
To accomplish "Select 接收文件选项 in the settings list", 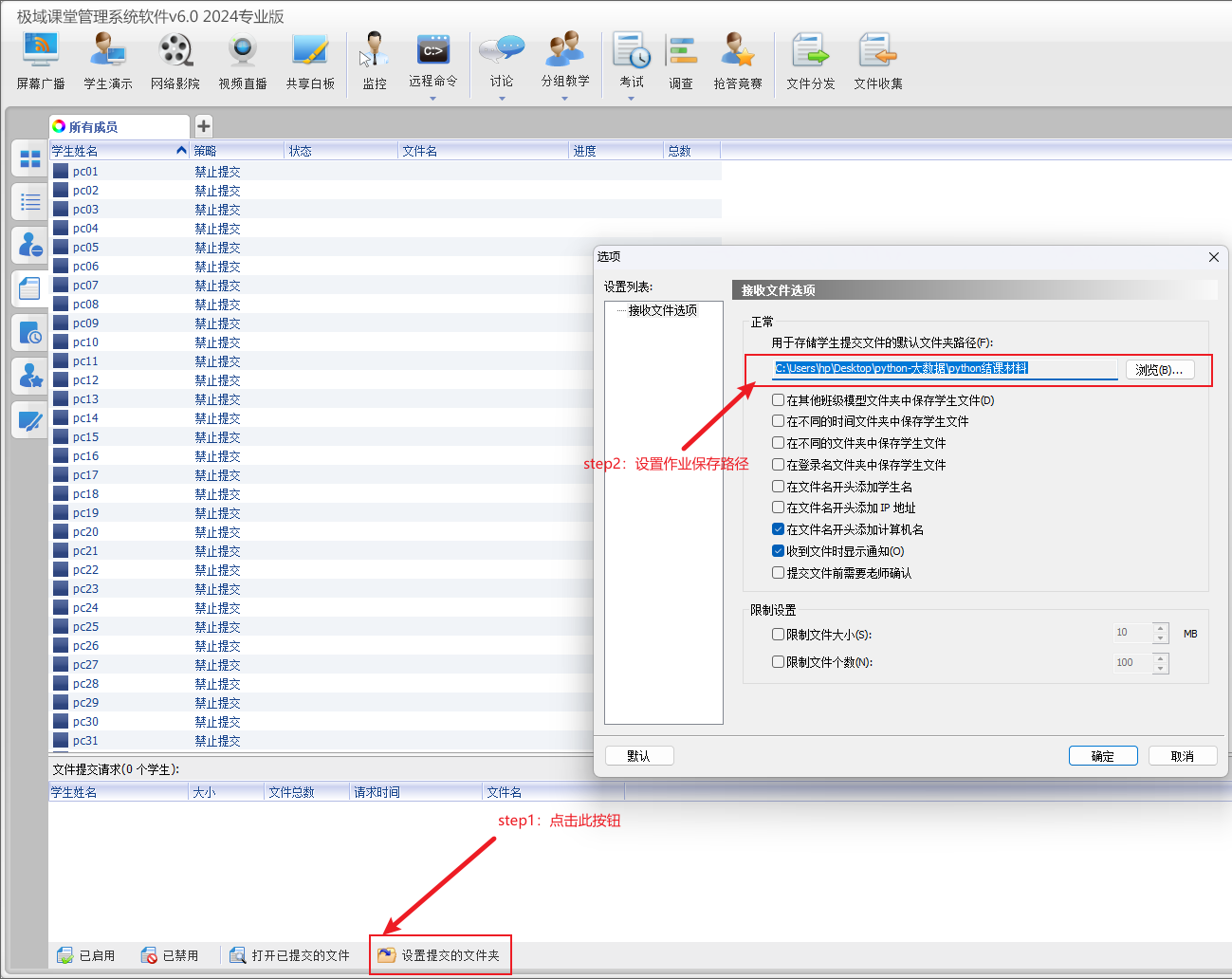I will click(x=662, y=310).
